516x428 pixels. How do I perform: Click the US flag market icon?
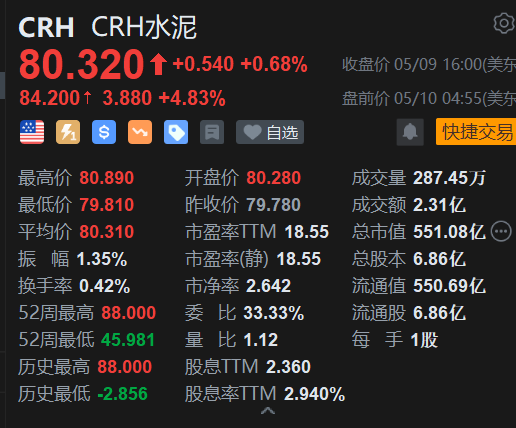(x=32, y=132)
